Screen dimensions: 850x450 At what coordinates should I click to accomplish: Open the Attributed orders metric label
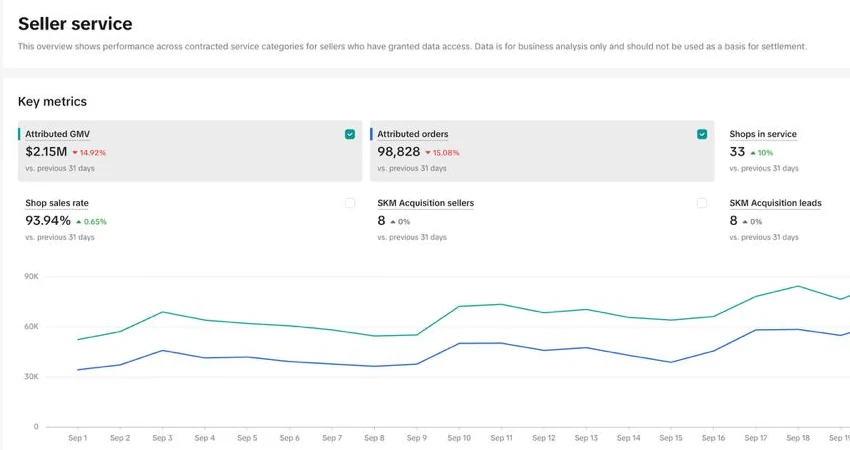tap(413, 134)
